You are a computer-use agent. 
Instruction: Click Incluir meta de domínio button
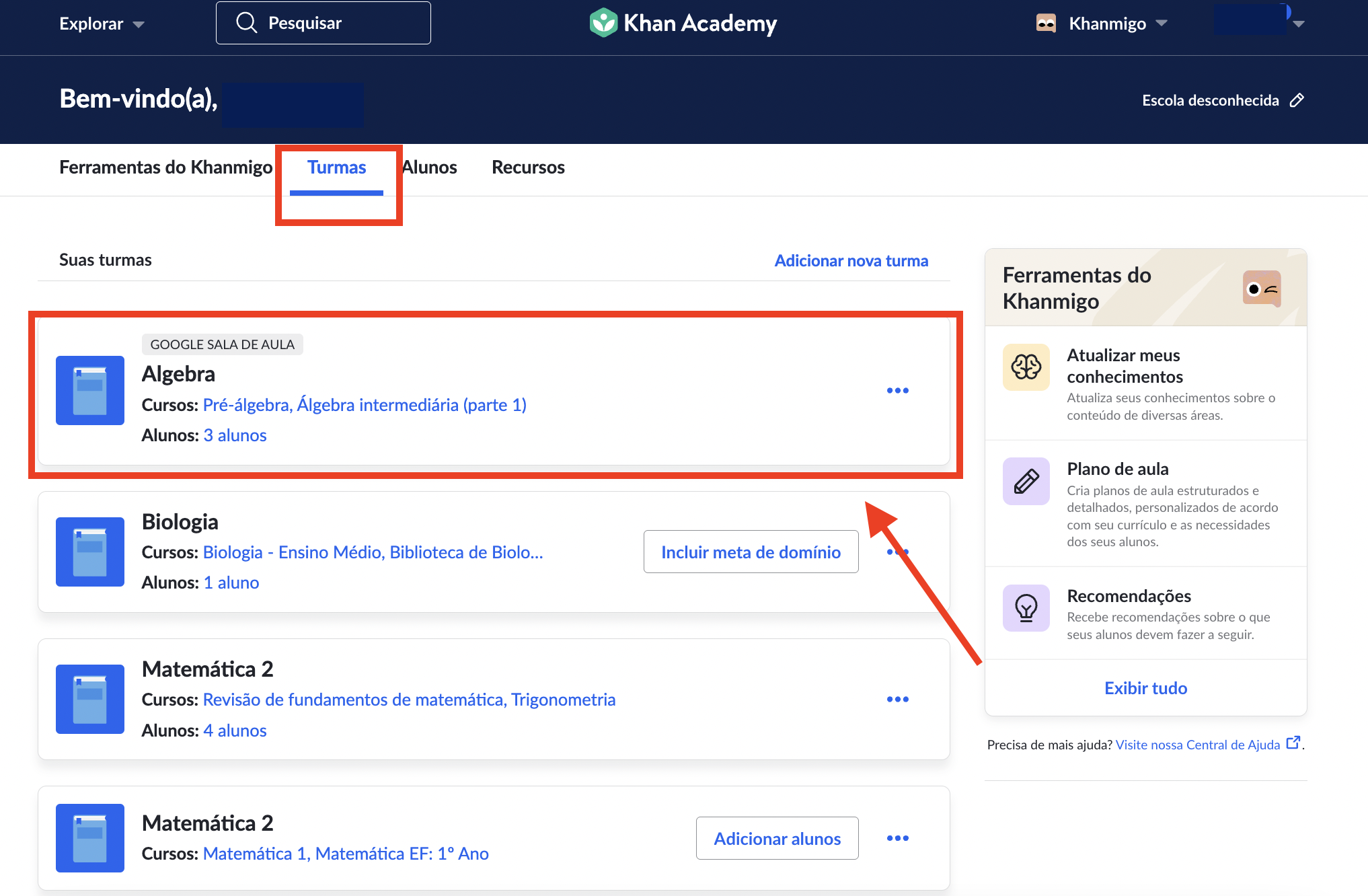point(751,552)
